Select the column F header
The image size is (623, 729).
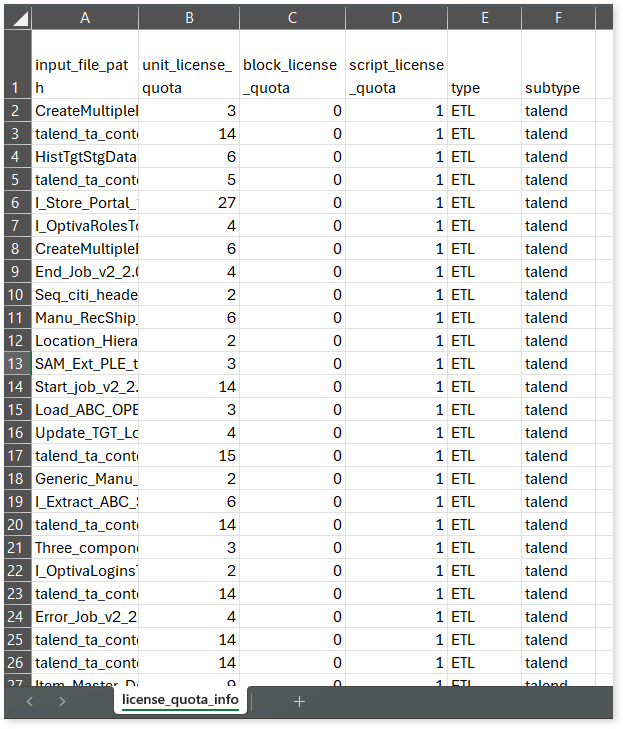pyautogui.click(x=558, y=18)
